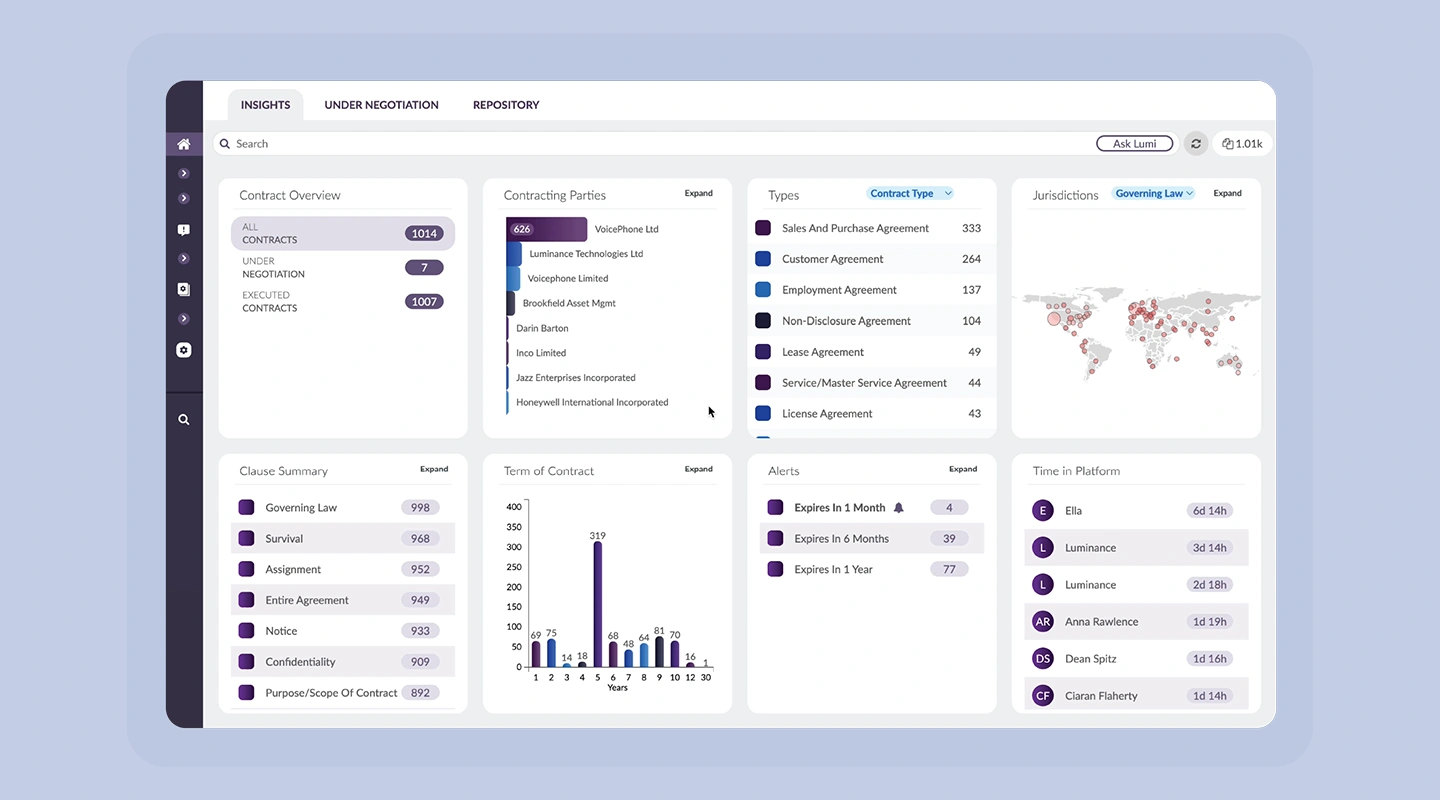This screenshot has width=1440, height=800.
Task: Click the refresh icon beside Ask Lumi
Action: pos(1195,144)
